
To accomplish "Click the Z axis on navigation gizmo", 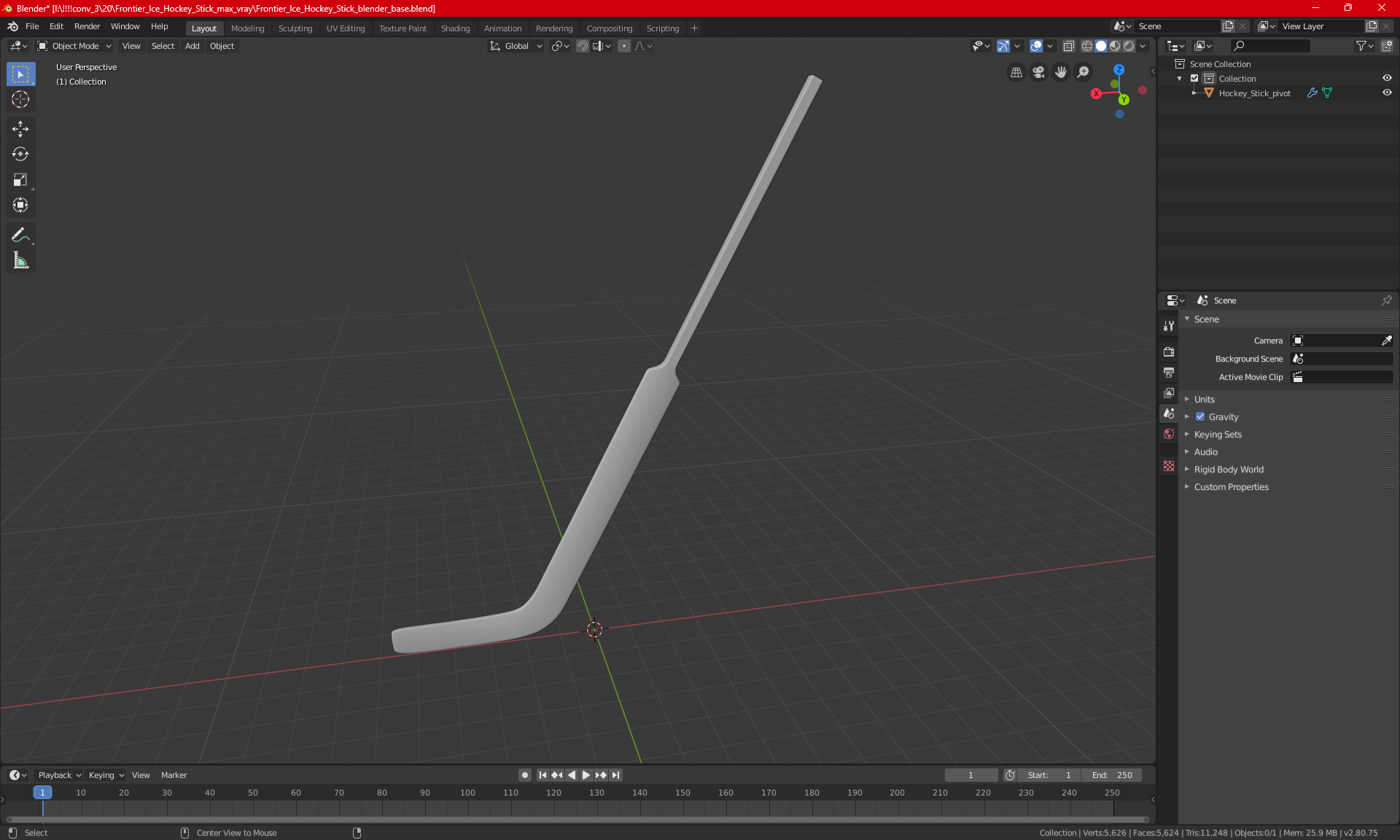I will tap(1119, 70).
